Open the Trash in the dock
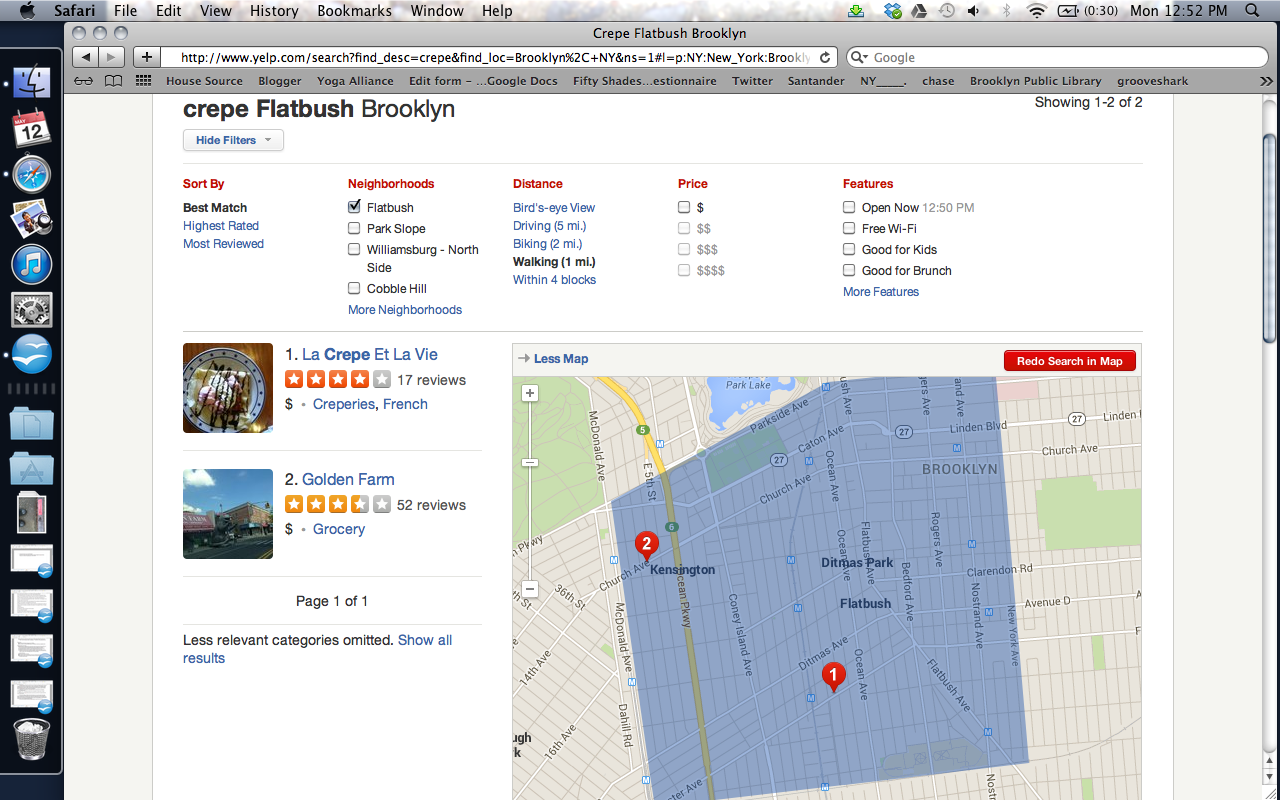The image size is (1280, 800). coord(32,740)
